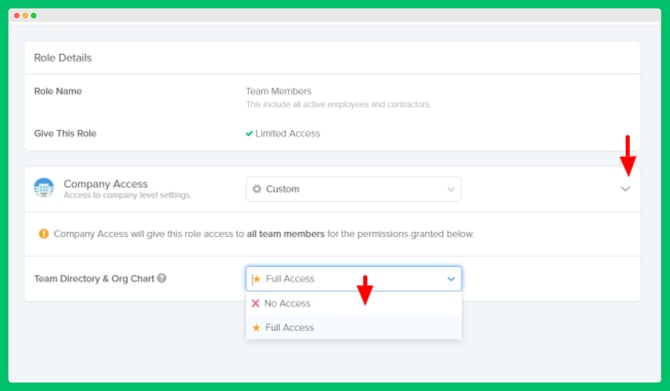Click the Company Access building icon
670x391 pixels.
[x=44, y=188]
